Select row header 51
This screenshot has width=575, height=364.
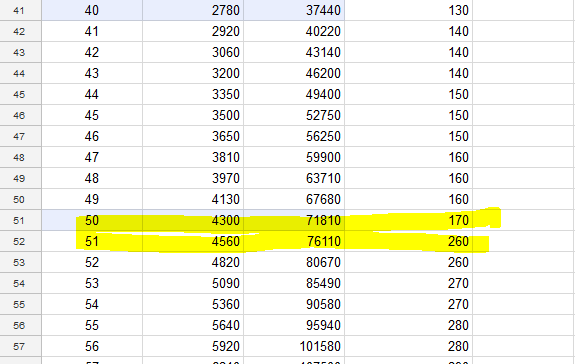point(21,220)
